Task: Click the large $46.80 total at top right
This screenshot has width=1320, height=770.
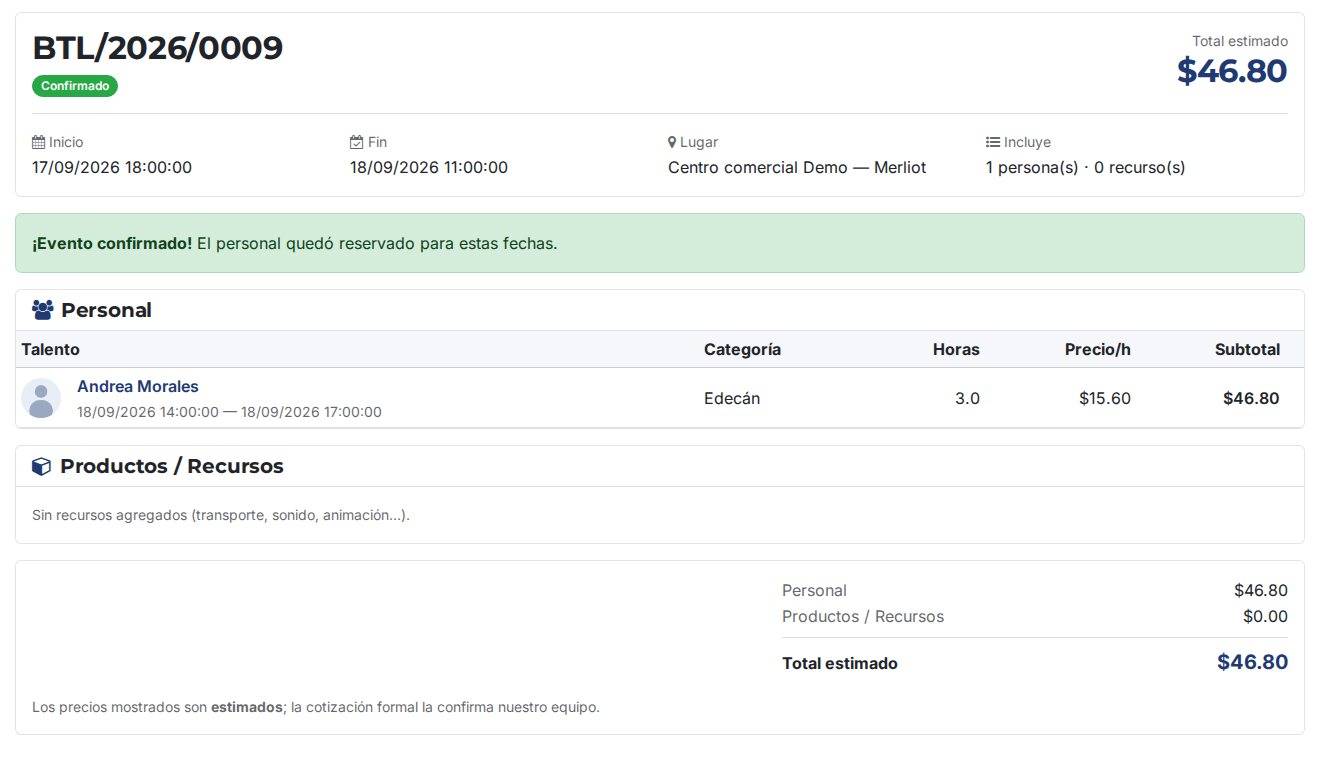Action: [x=1232, y=71]
